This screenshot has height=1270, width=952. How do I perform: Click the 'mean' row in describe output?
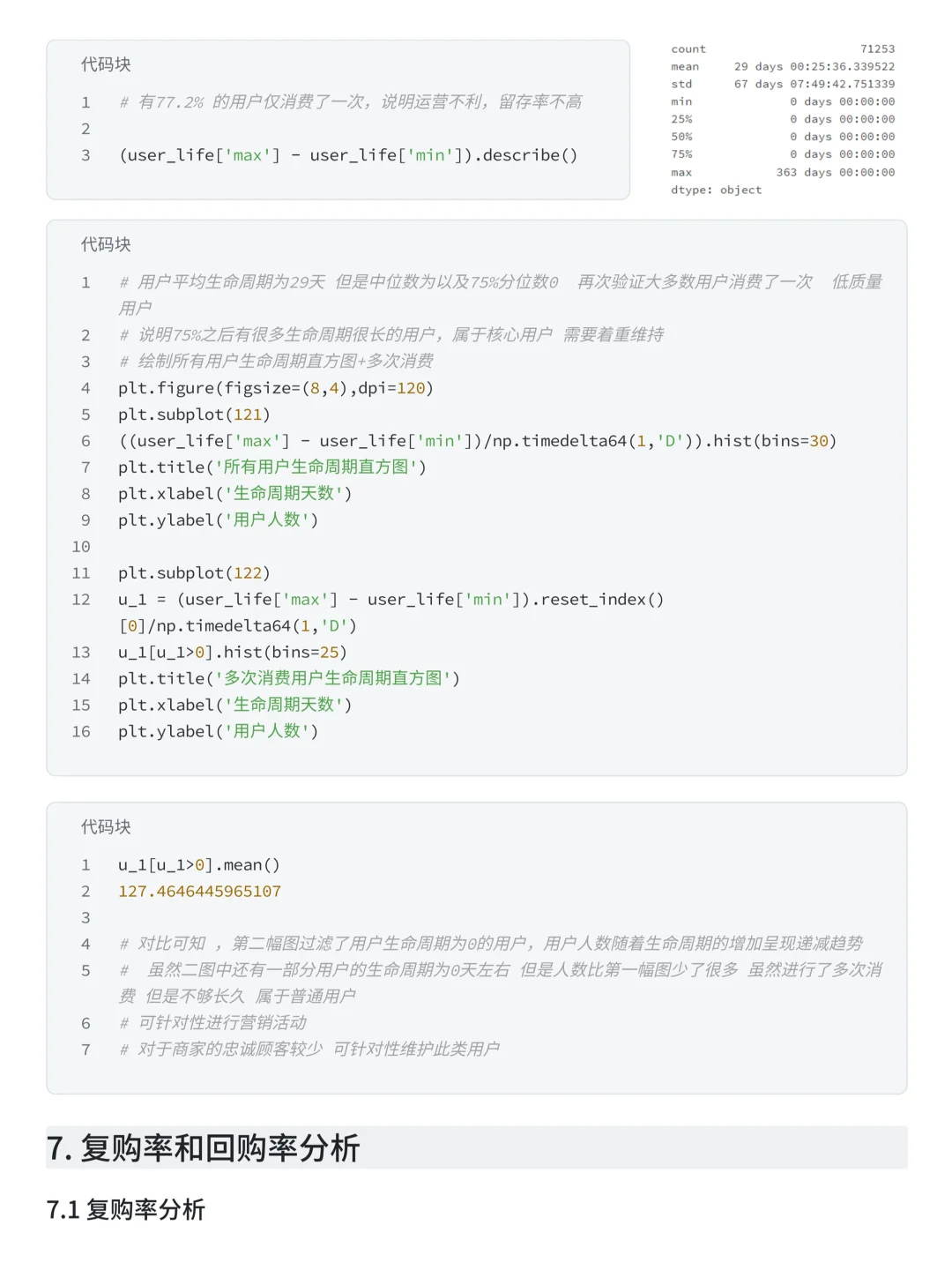pos(782,67)
